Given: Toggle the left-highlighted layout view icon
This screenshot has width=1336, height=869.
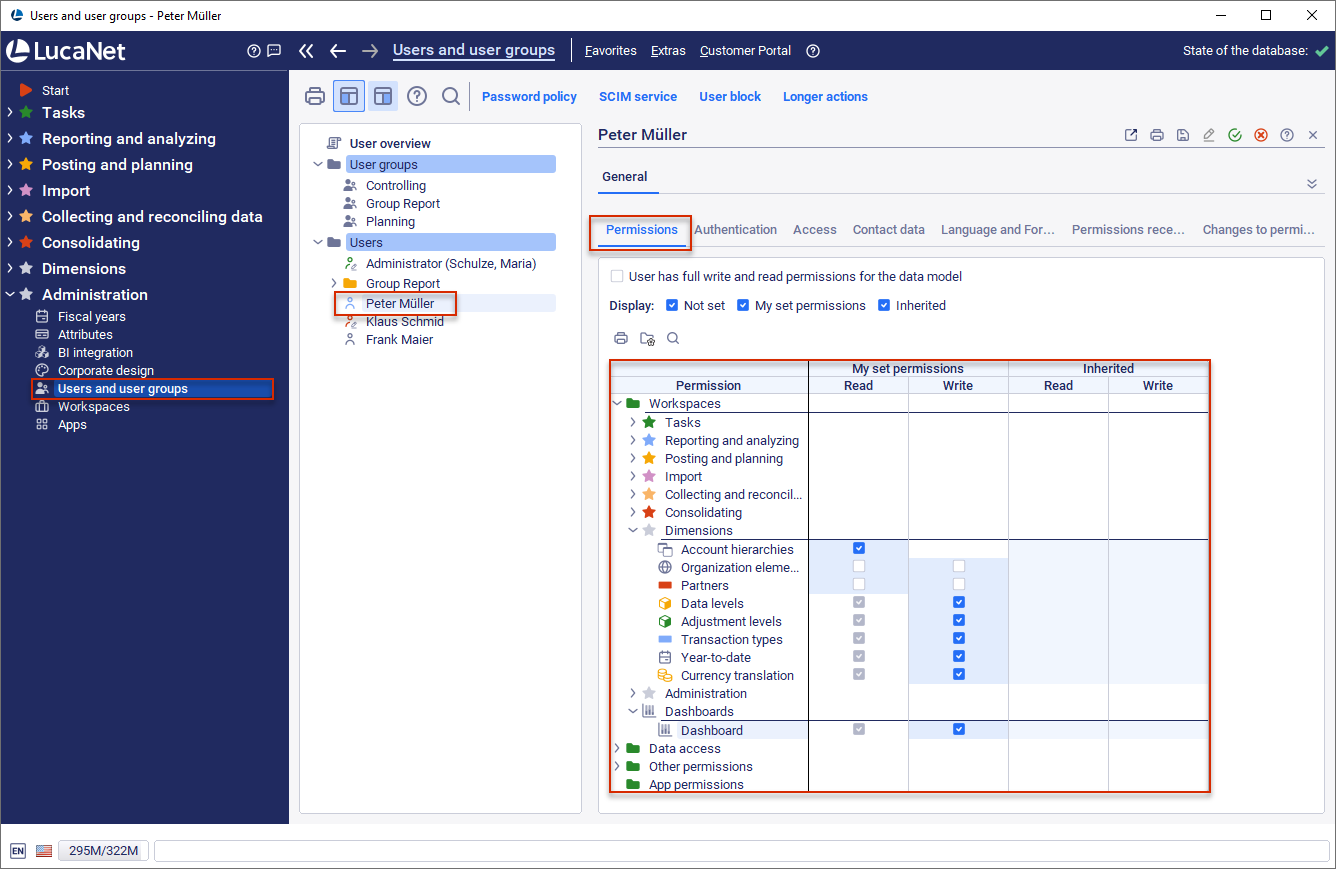Looking at the screenshot, I should pos(349,97).
